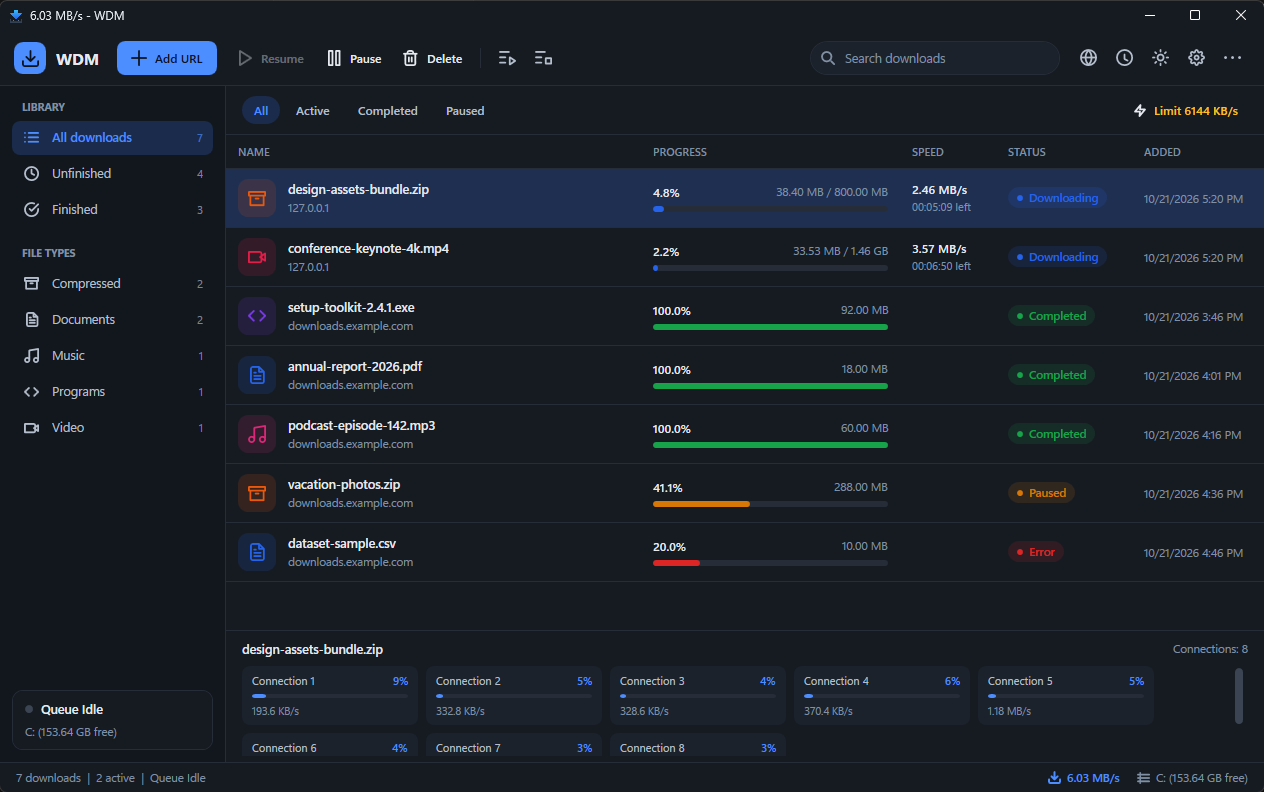Screen dimensions: 1264x792
Task: Sort by the ADDED column header
Action: (x=1162, y=153)
